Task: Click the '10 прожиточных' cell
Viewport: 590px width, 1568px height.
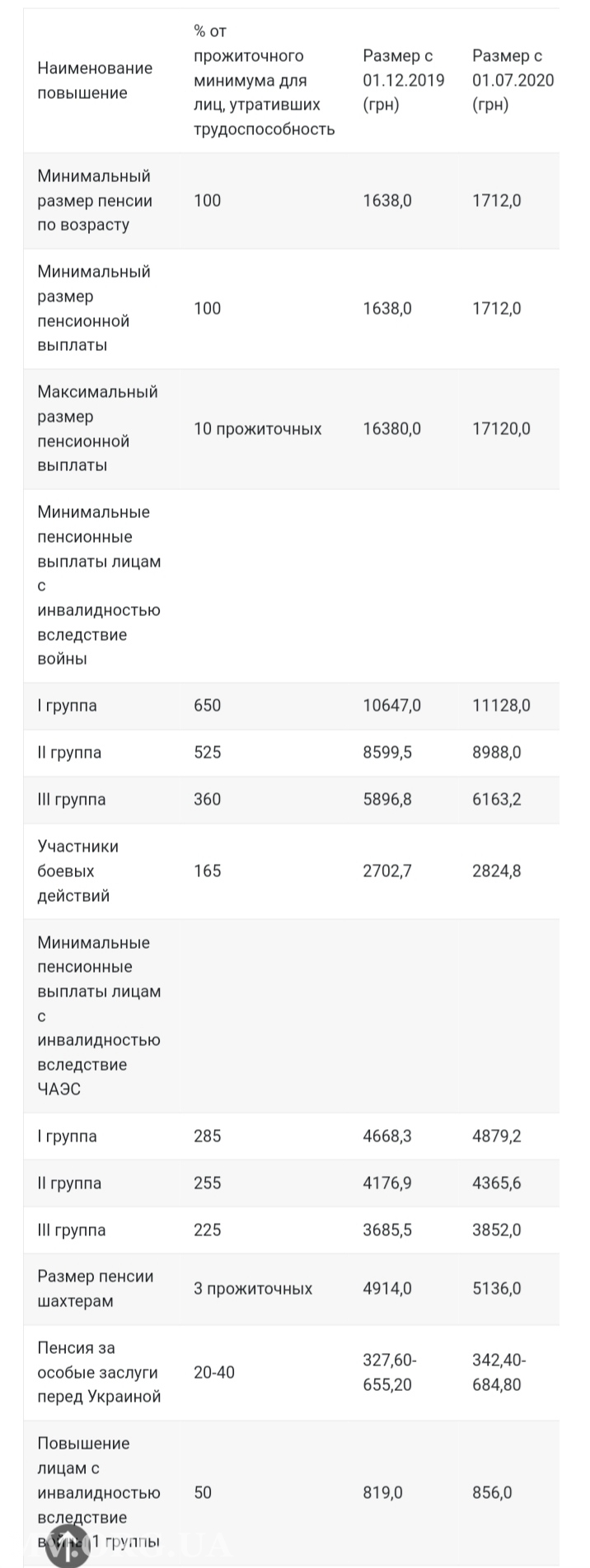Action: pyautogui.click(x=257, y=429)
